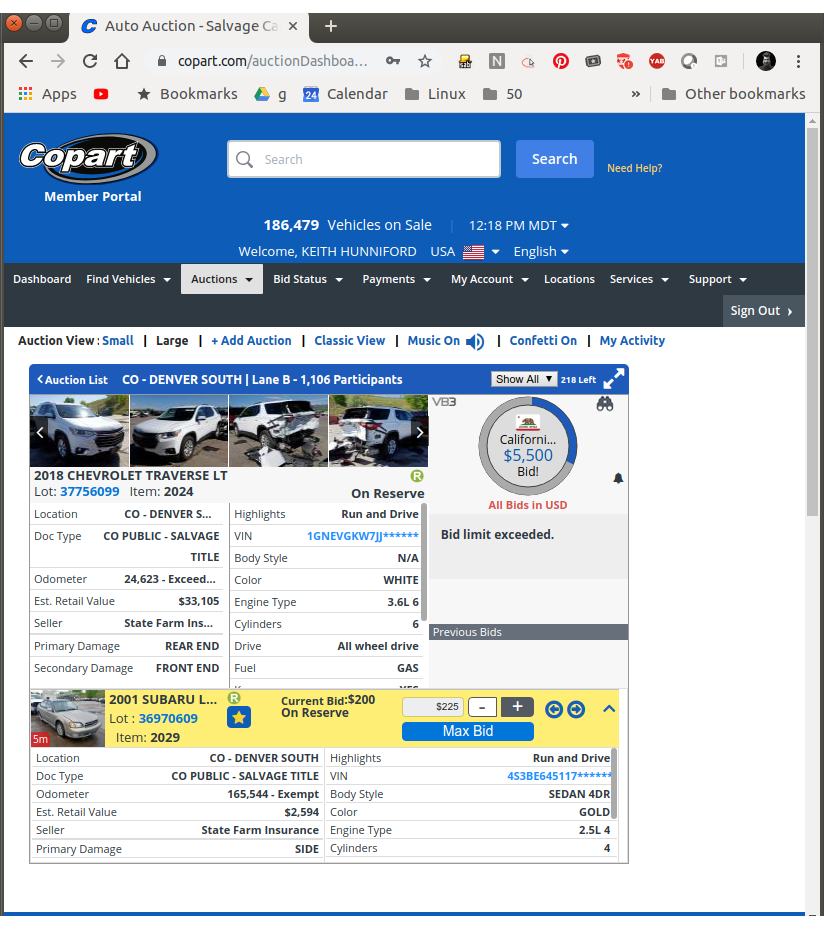Open the Calendar bookmark
The width and height of the screenshot is (824, 929).
coord(345,94)
